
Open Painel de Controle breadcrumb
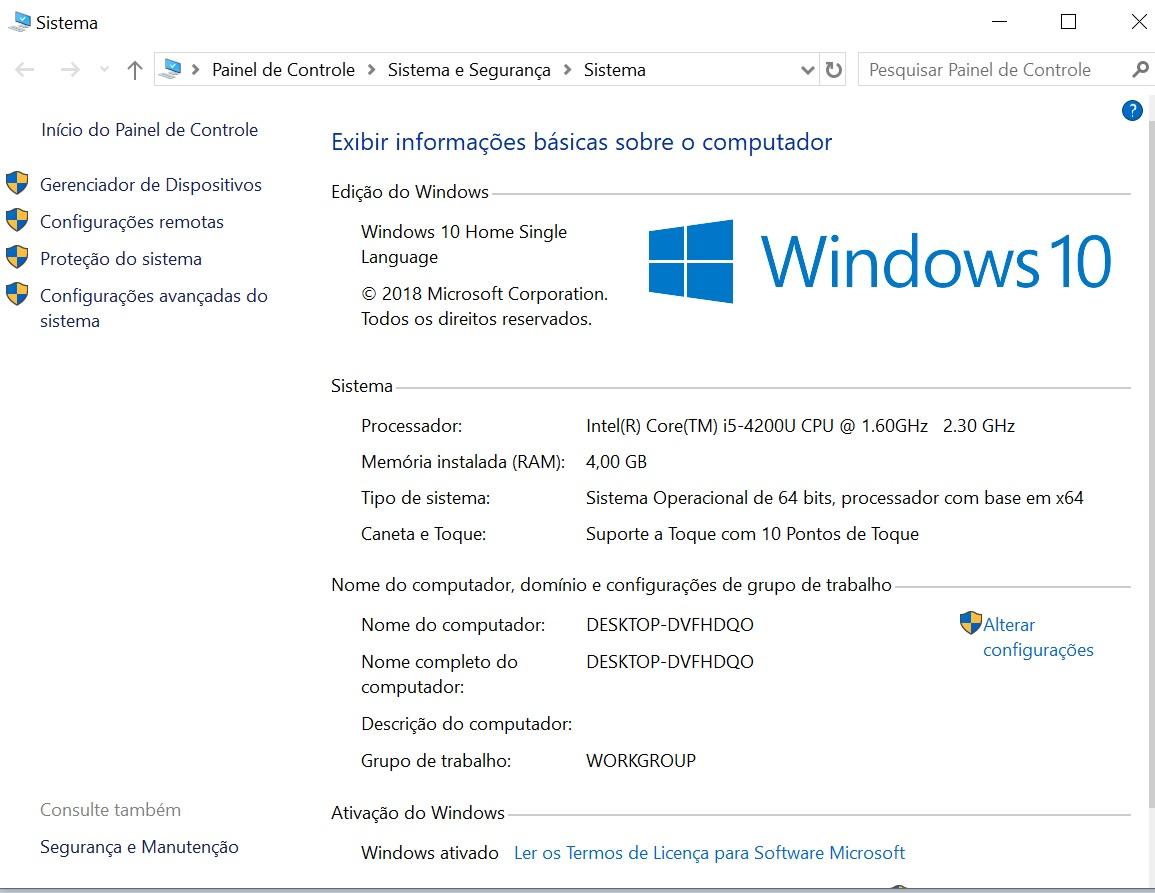[x=284, y=70]
